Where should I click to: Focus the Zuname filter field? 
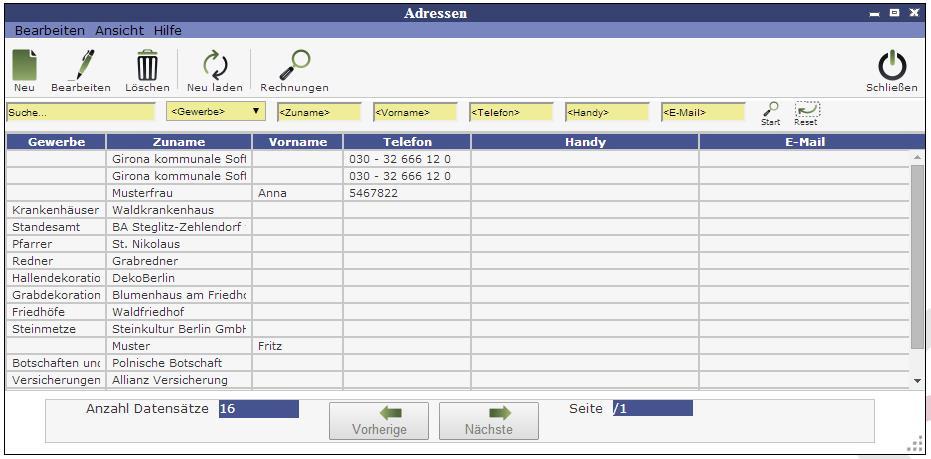[318, 113]
